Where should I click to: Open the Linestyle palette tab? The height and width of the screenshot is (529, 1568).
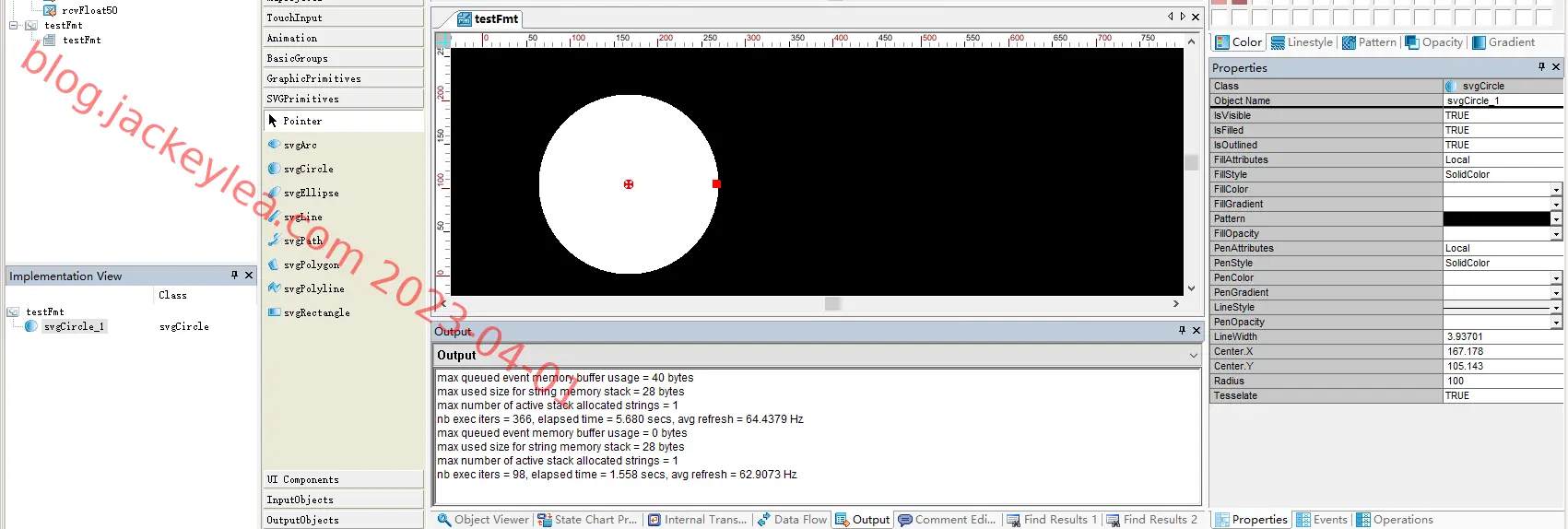coord(1302,42)
